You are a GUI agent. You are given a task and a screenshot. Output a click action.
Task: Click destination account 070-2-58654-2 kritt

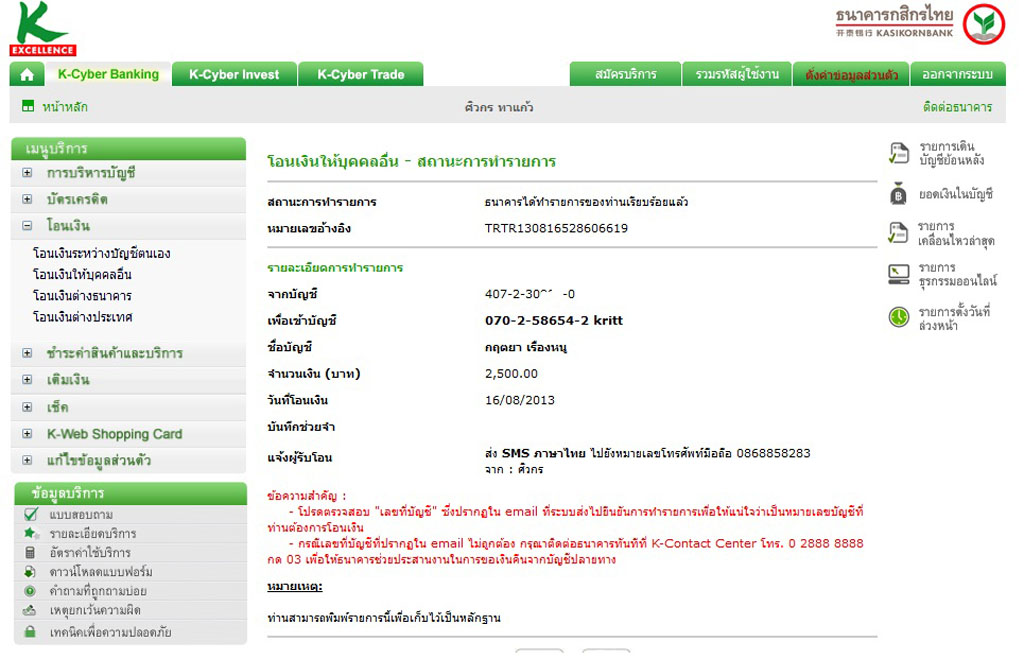coord(554,320)
